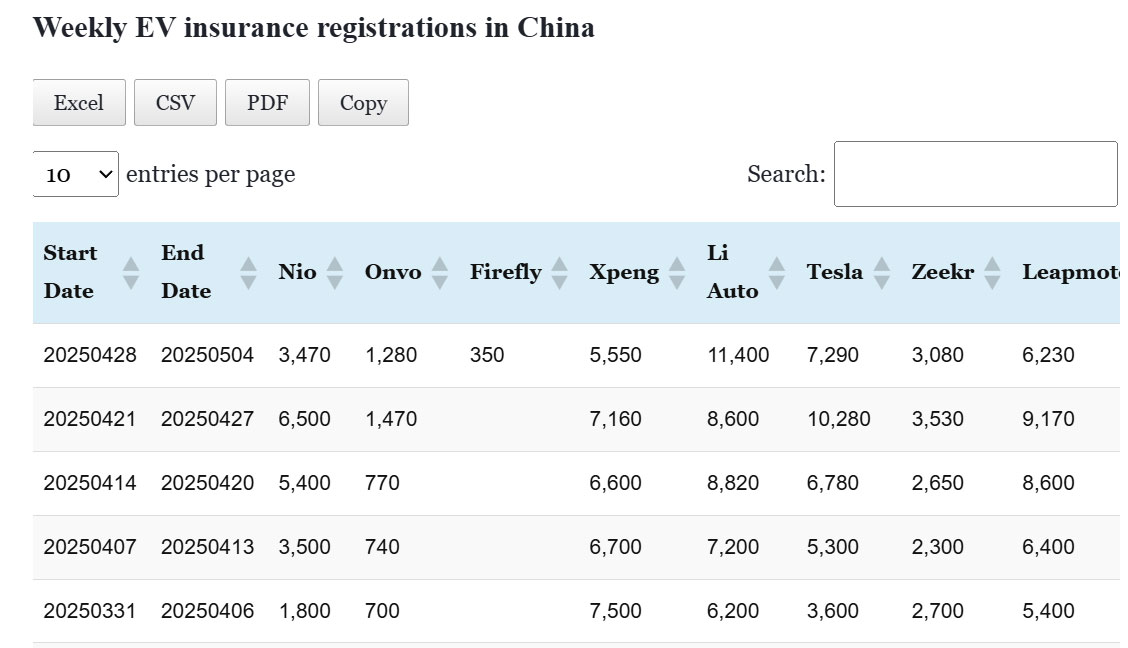Click the Nio column sort arrows
Viewport: 1128px width, 648px height.
point(334,272)
